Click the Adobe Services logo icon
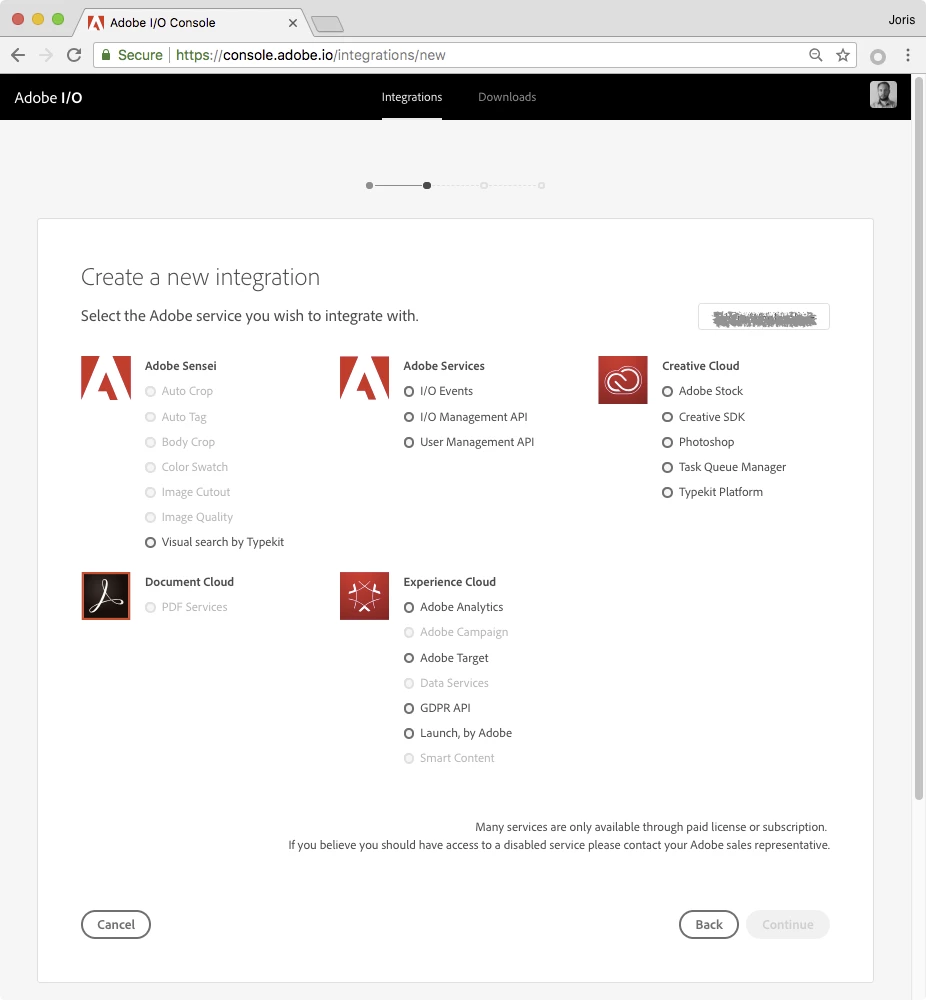926x1000 pixels. tap(364, 378)
